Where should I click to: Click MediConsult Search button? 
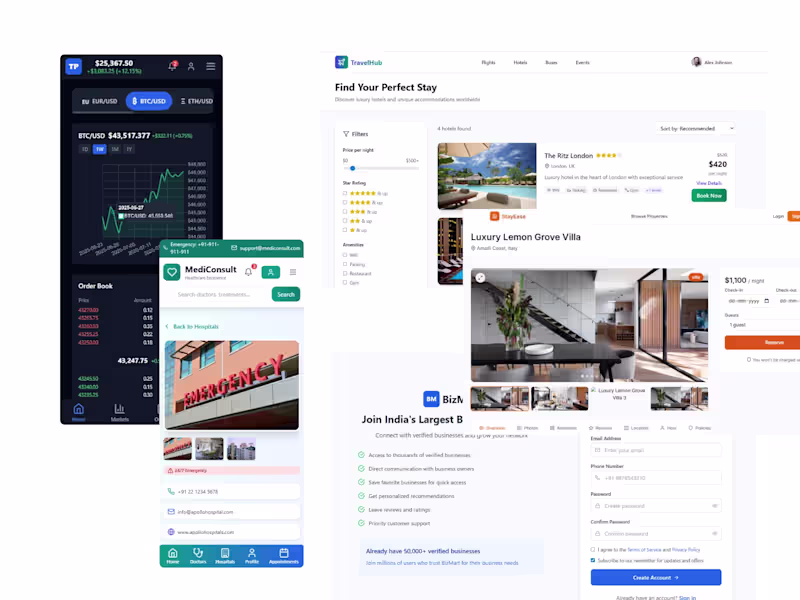tap(286, 294)
